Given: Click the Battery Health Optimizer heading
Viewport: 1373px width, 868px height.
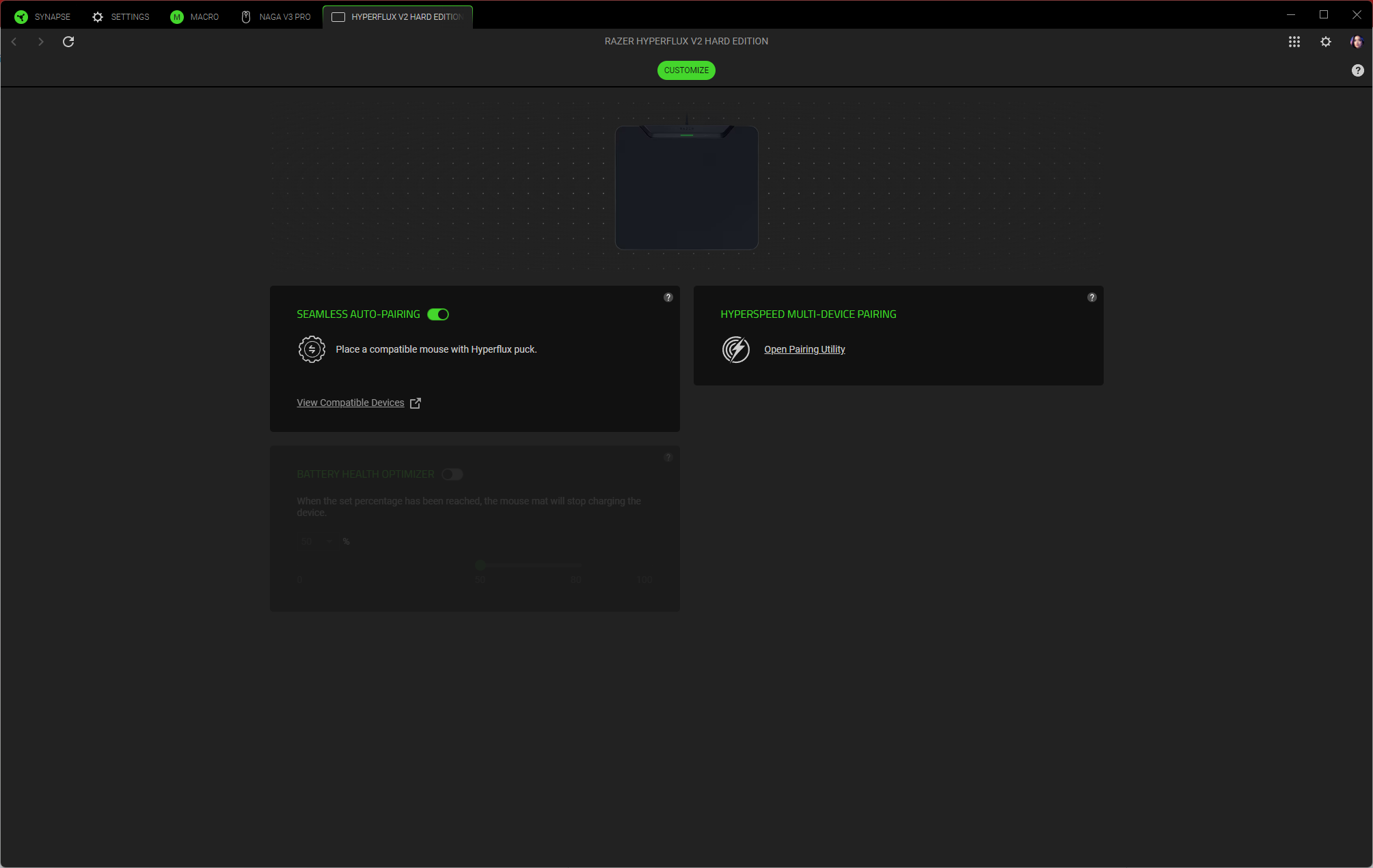Looking at the screenshot, I should tap(366, 474).
